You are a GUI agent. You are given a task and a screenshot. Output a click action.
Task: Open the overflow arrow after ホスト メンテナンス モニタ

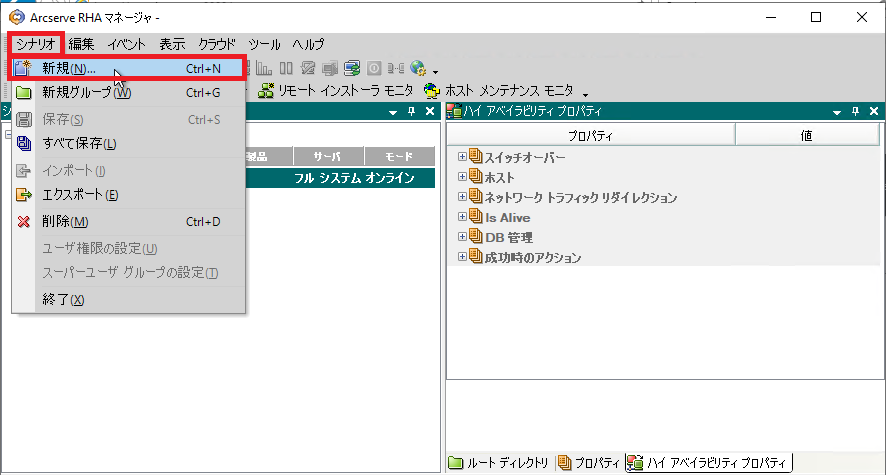point(585,94)
